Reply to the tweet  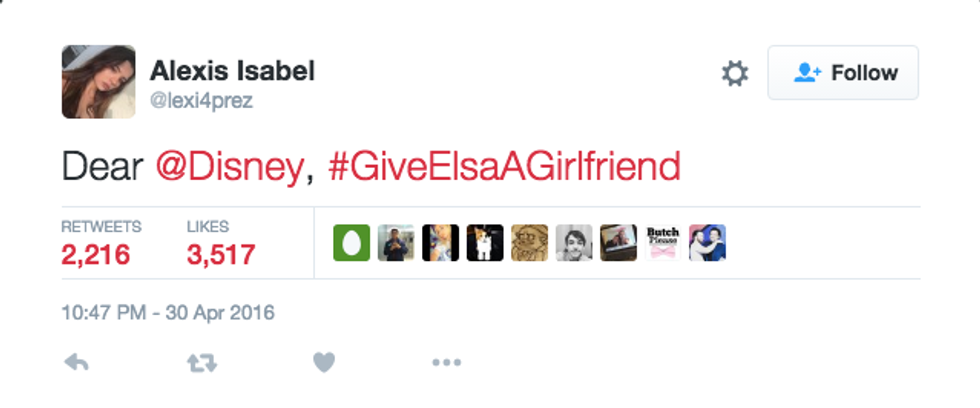[x=76, y=363]
